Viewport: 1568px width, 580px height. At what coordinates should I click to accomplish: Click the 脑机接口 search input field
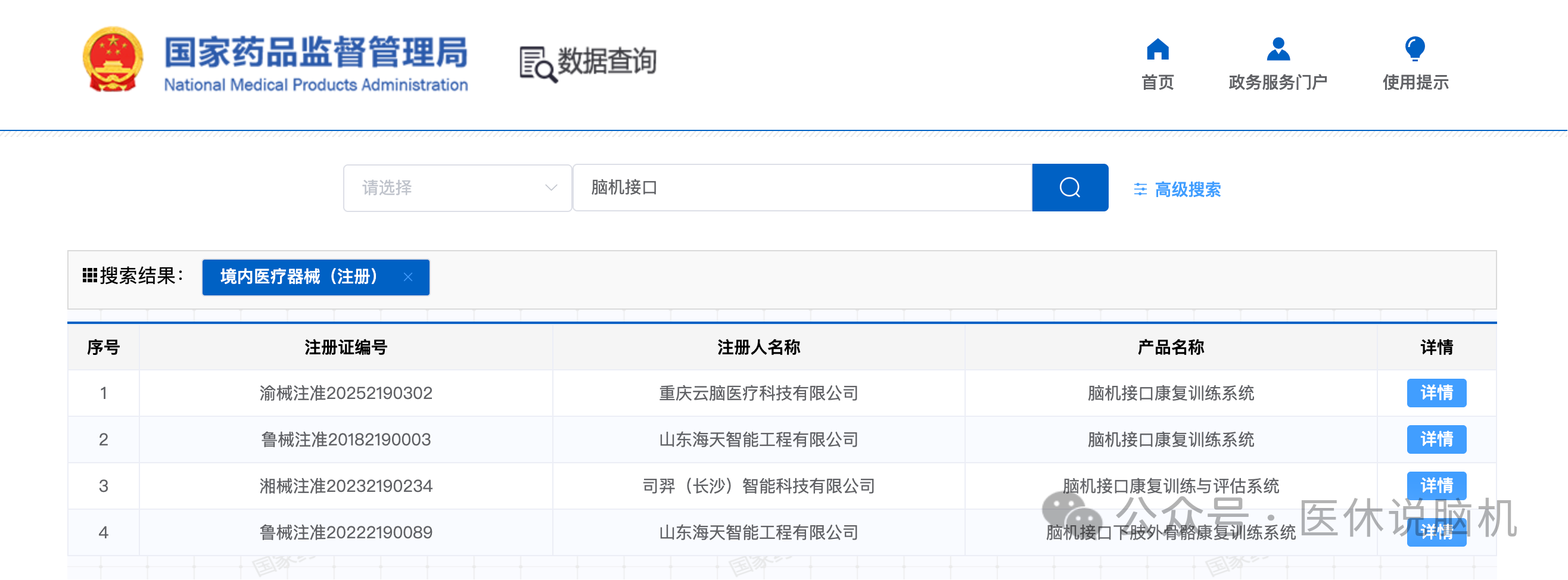[802, 188]
